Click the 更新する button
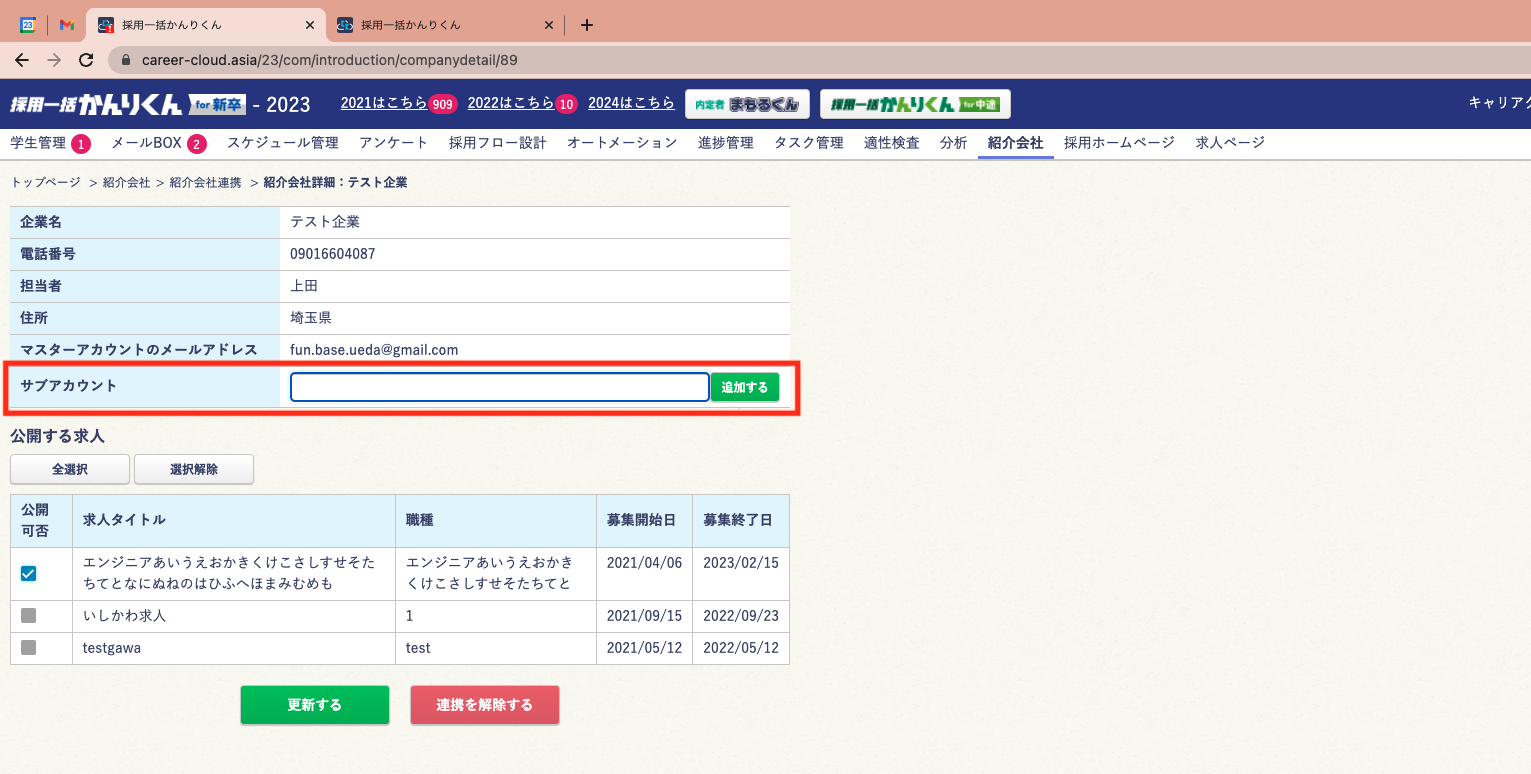Image resolution: width=1531 pixels, height=774 pixels. [x=314, y=705]
